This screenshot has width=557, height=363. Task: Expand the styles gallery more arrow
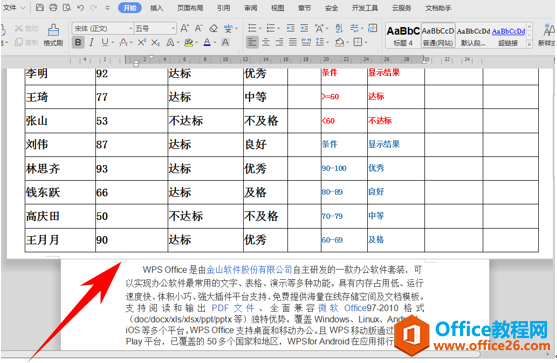point(529,44)
